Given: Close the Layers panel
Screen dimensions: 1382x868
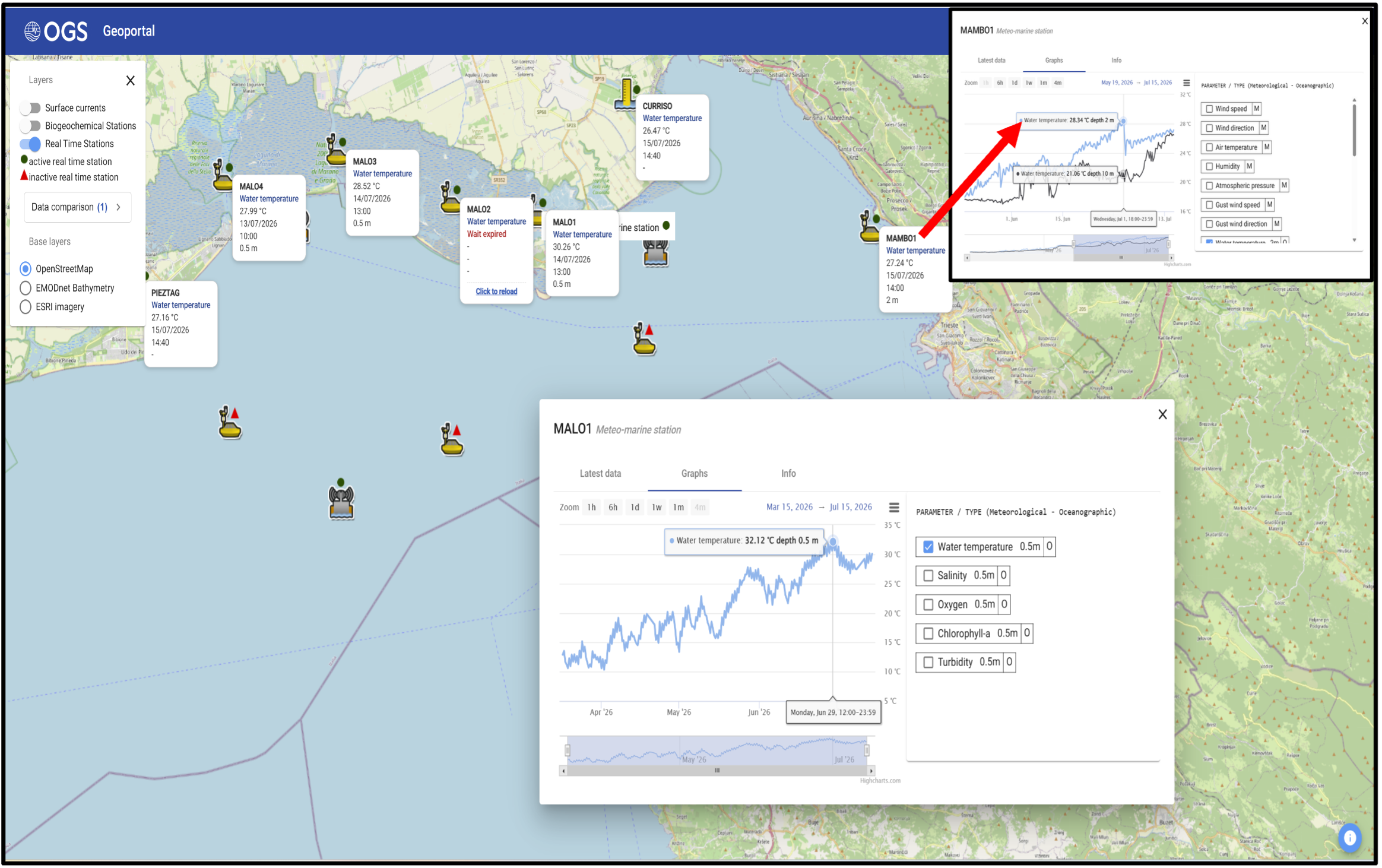Looking at the screenshot, I should click(x=131, y=81).
